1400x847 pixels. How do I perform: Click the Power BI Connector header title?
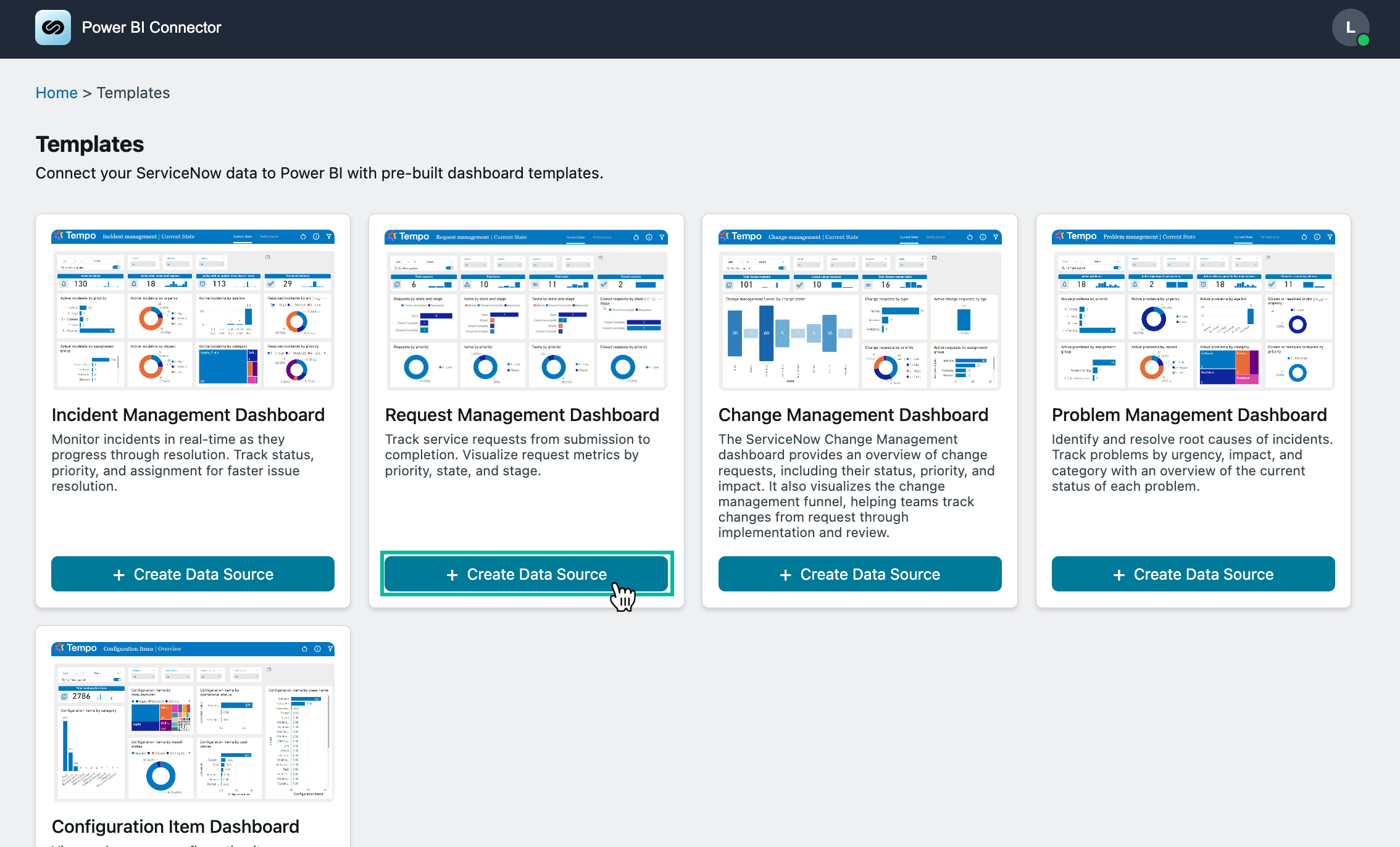[151, 28]
